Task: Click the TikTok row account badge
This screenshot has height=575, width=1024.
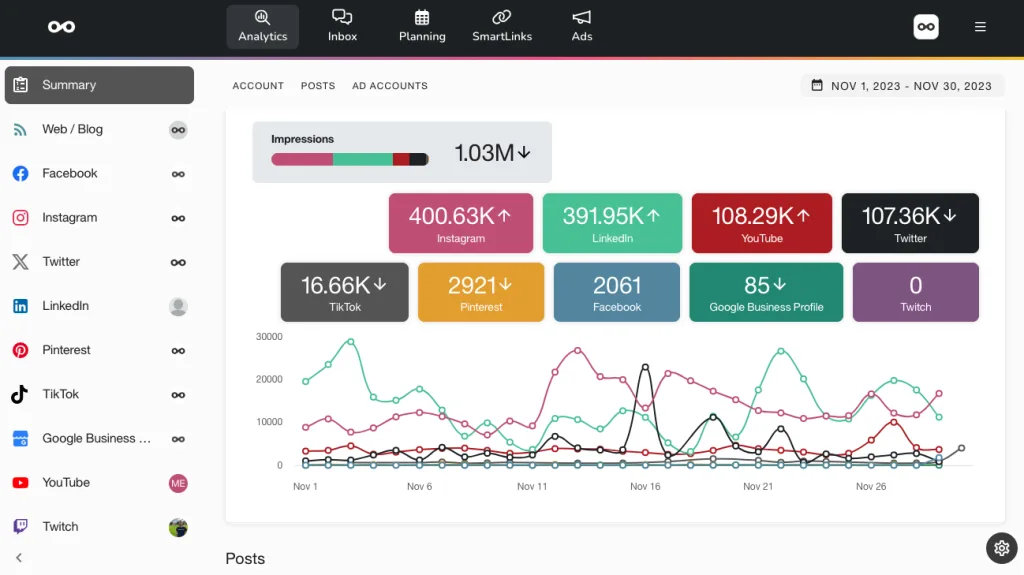Action: (x=178, y=395)
